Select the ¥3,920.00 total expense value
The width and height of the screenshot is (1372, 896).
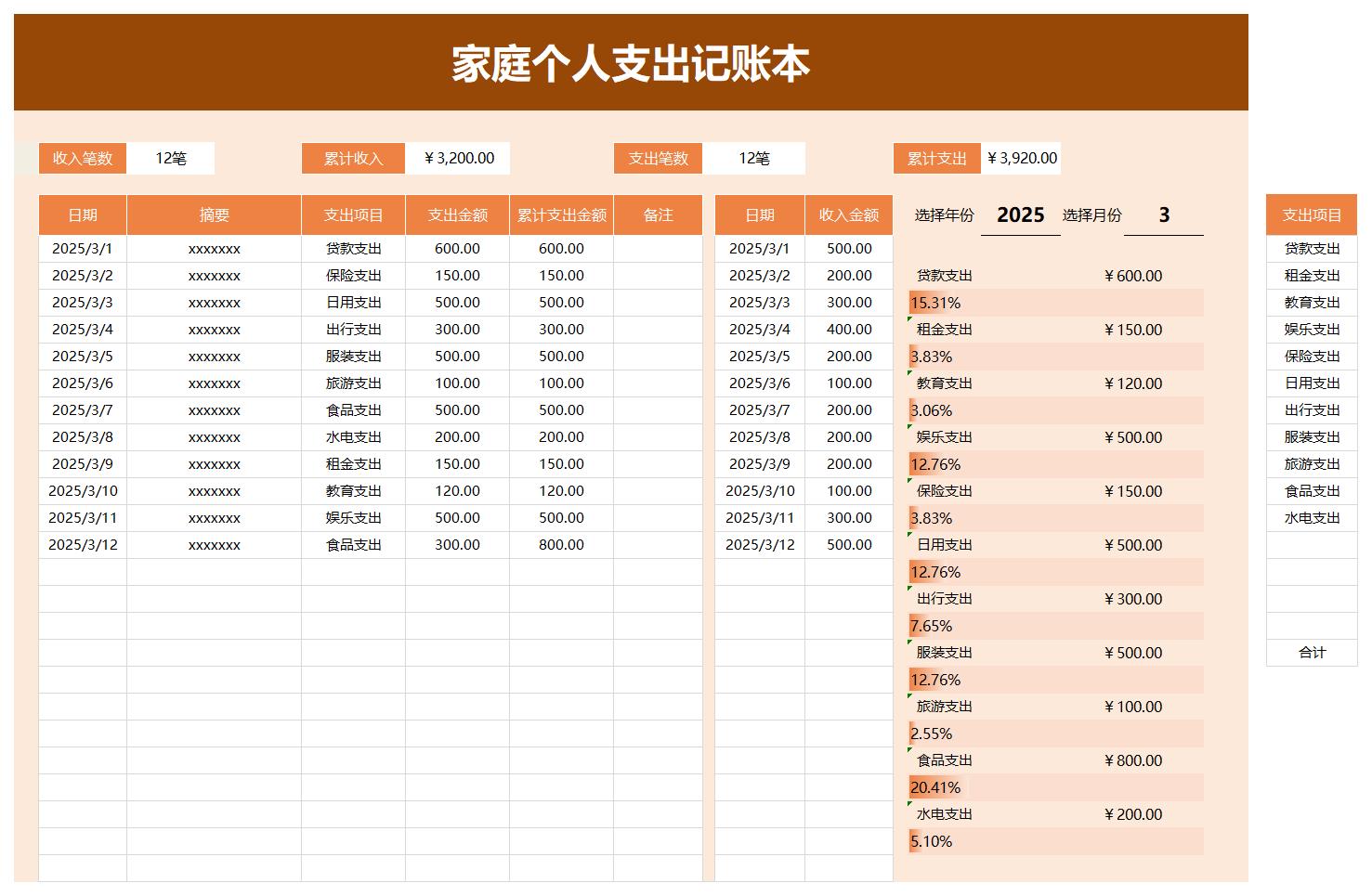pyautogui.click(x=1021, y=158)
